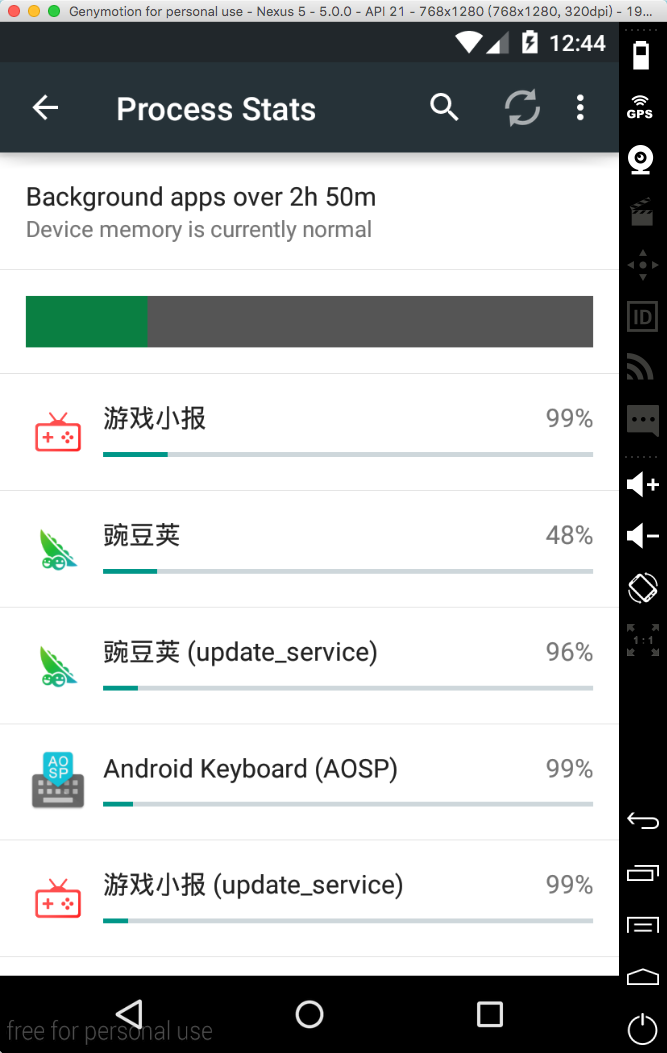The image size is (667, 1053).
Task: Open 豌豆荚 (update_service) entry
Action: pyautogui.click(x=310, y=666)
